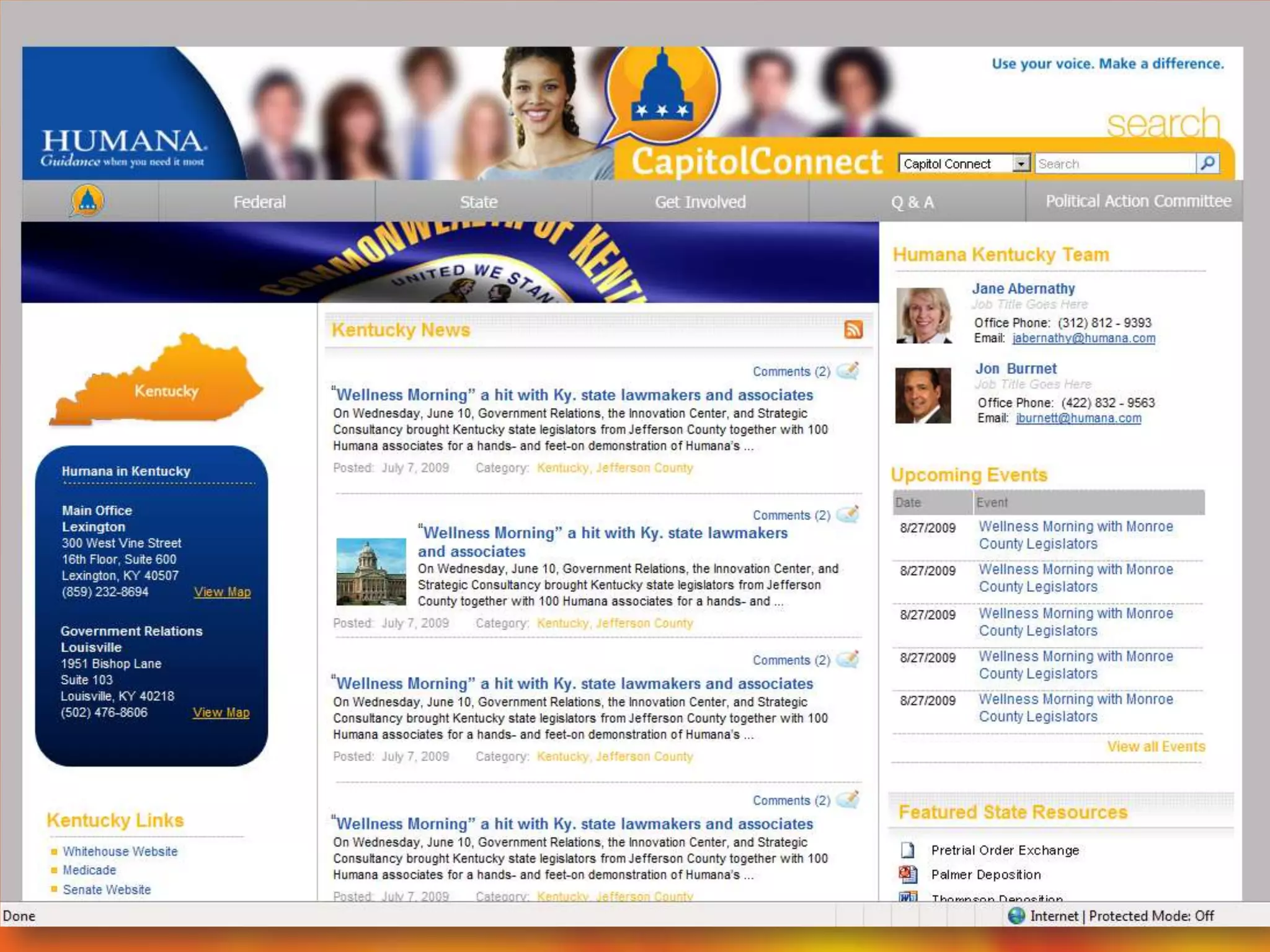Email jabernathy@humana.com
Screen dimensions: 1270x952
coord(1083,338)
